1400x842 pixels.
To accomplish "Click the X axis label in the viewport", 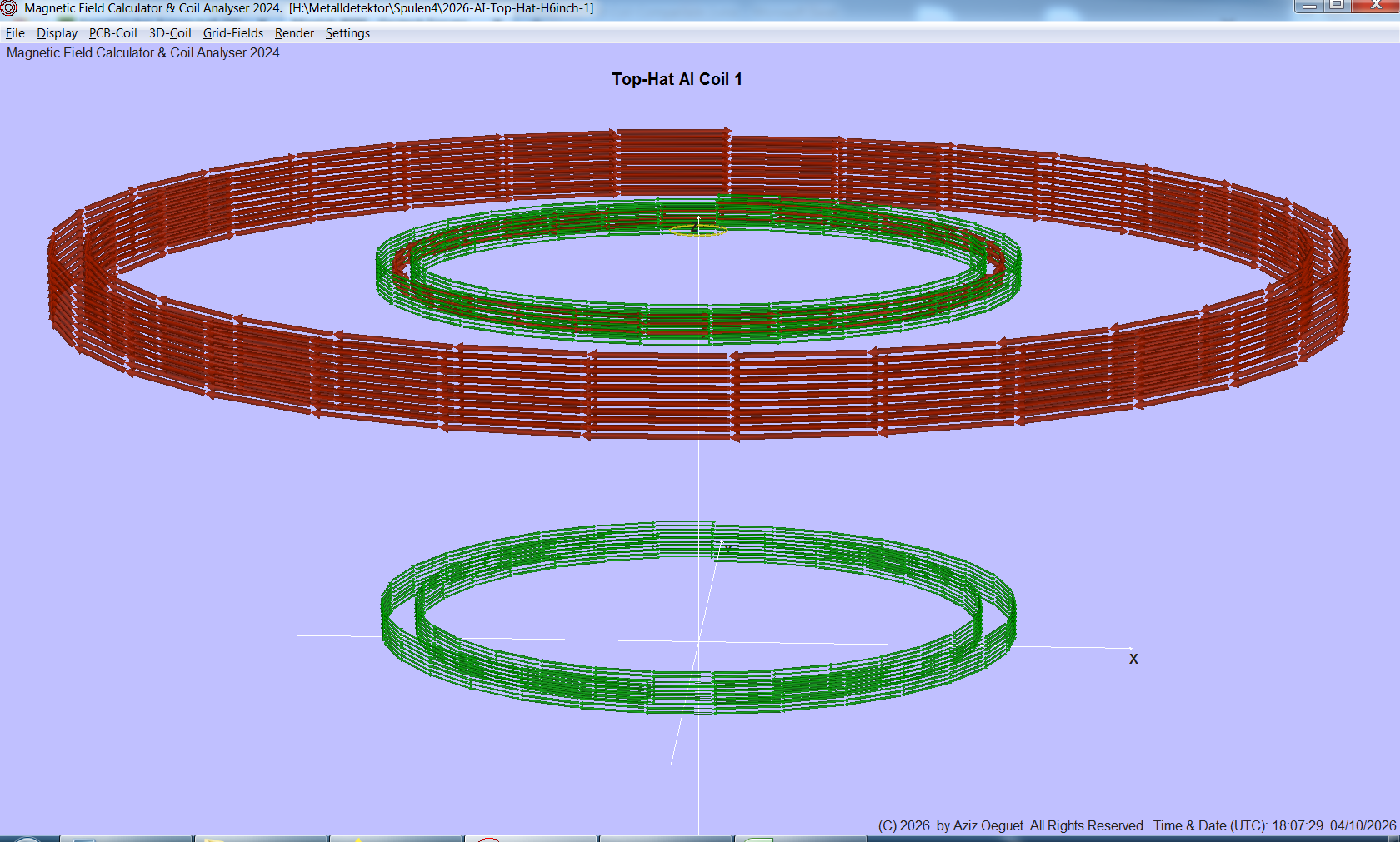I will pyautogui.click(x=1133, y=658).
